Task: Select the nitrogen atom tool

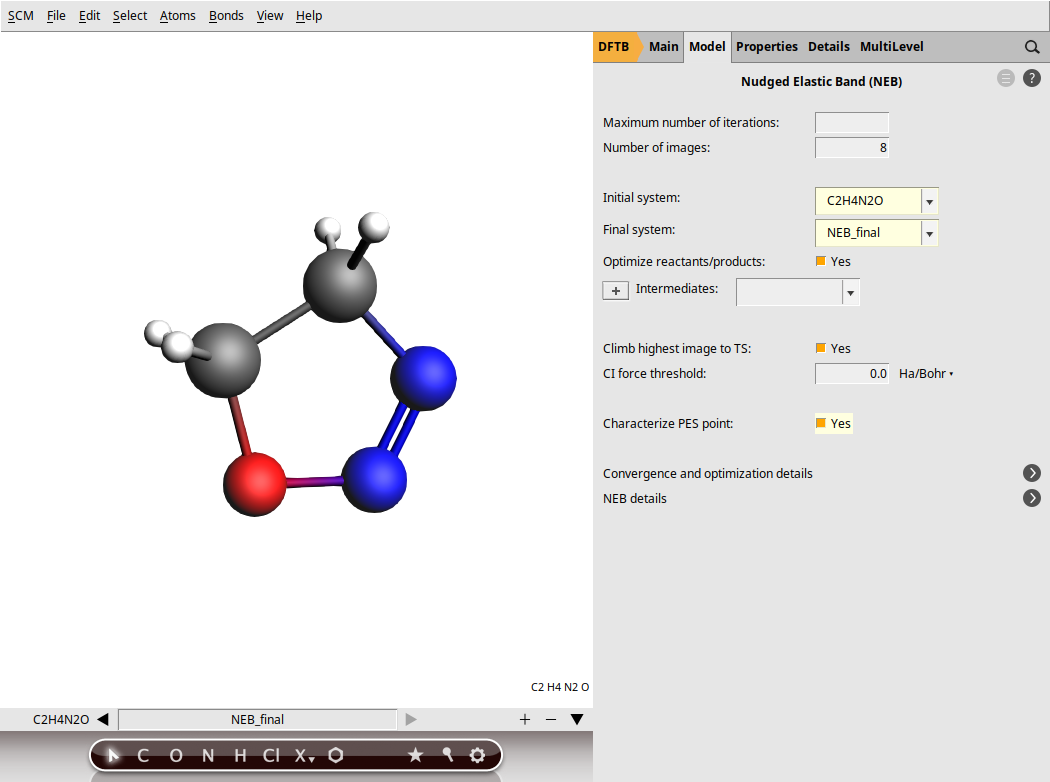Action: [207, 755]
